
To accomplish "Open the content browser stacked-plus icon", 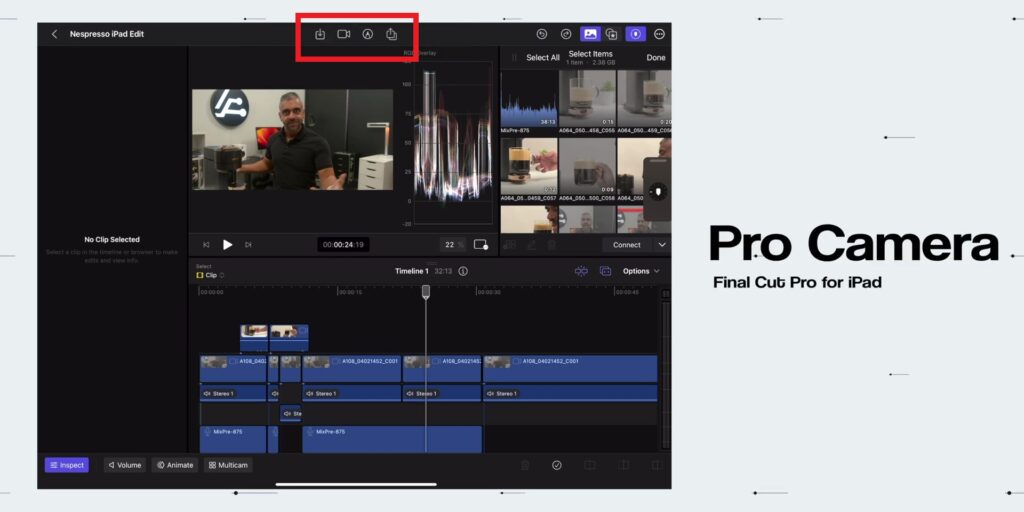I will 612,34.
